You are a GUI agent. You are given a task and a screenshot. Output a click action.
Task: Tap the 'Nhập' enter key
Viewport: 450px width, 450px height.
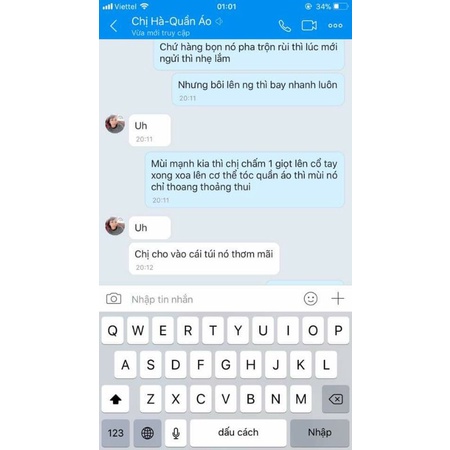(x=320, y=433)
